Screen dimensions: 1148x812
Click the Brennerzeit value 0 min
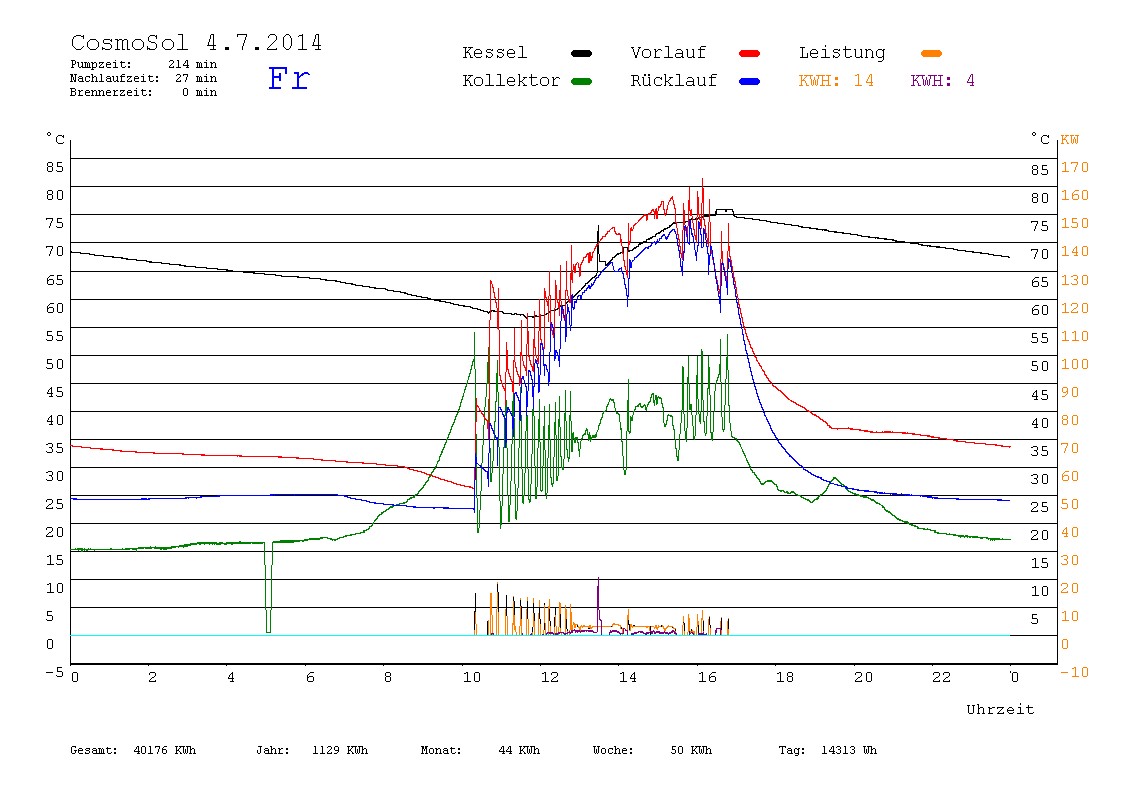(x=199, y=92)
